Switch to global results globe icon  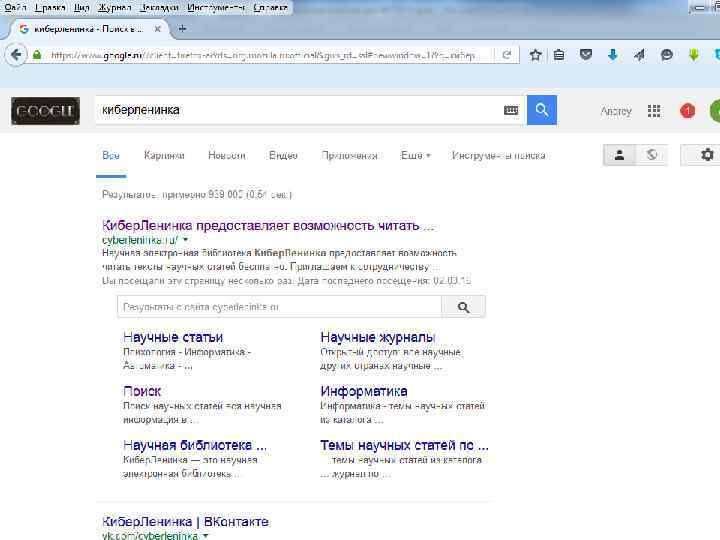[651, 155]
